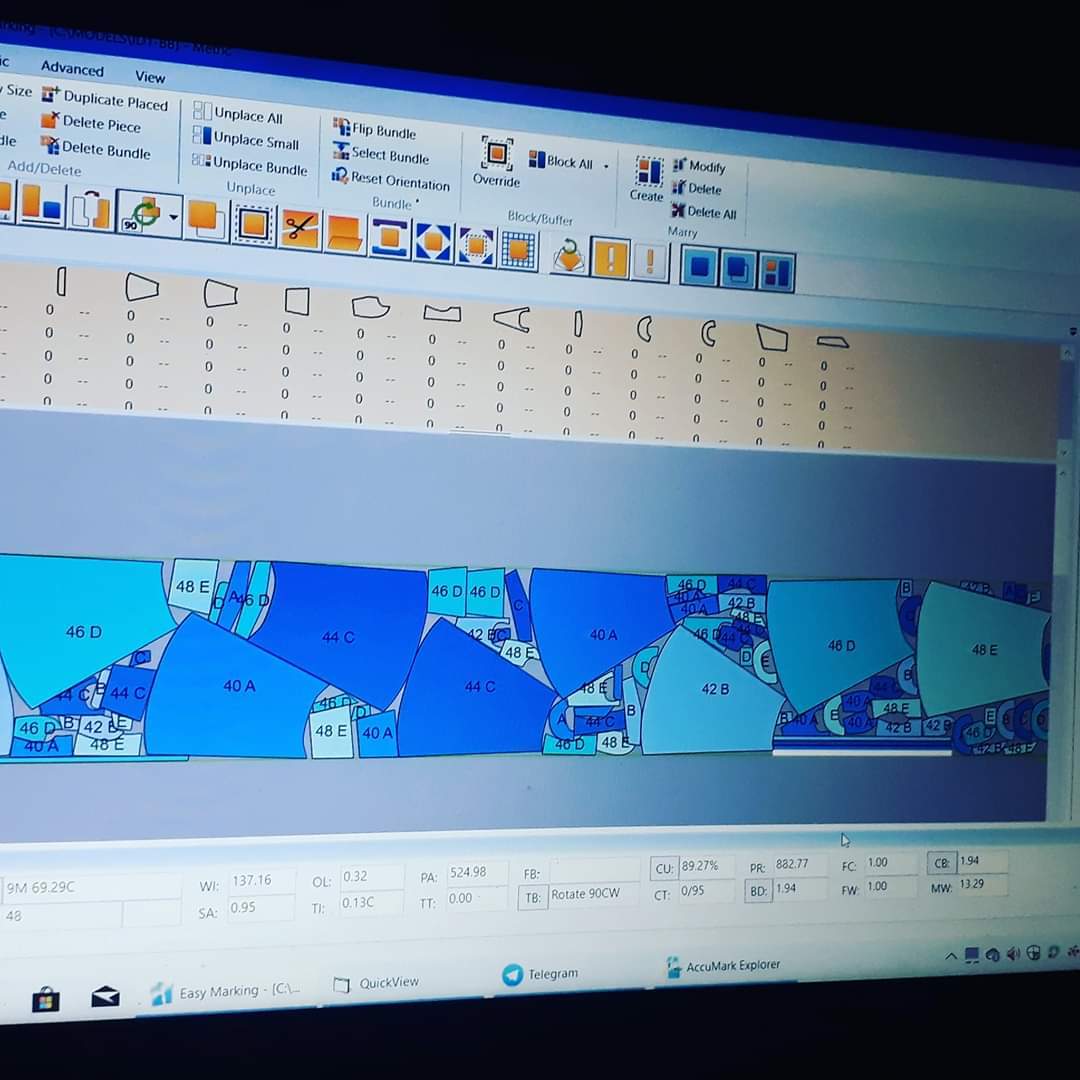The width and height of the screenshot is (1080, 1080).
Task: Click the Flip Bundle icon
Action: (x=374, y=130)
